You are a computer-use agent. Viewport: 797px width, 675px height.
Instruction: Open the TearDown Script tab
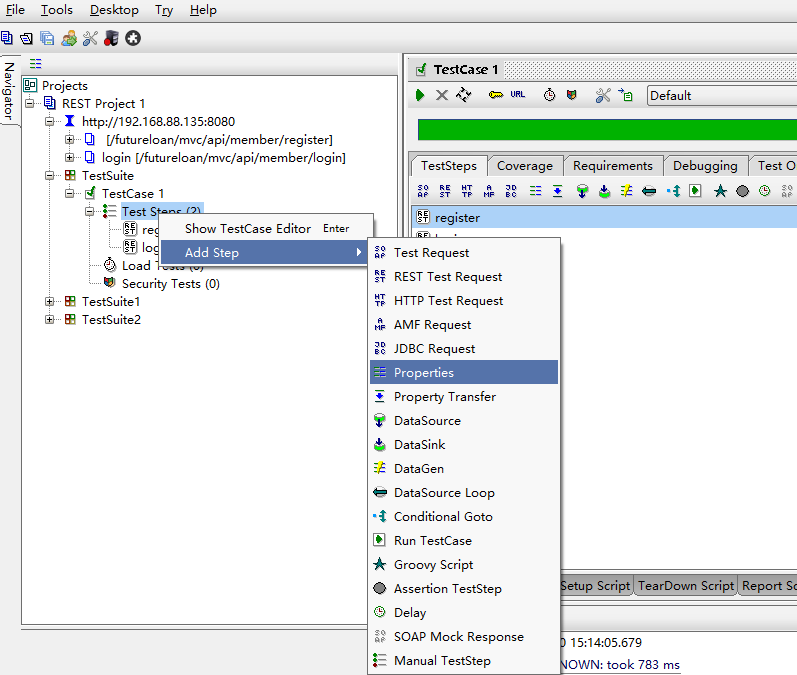pos(686,586)
